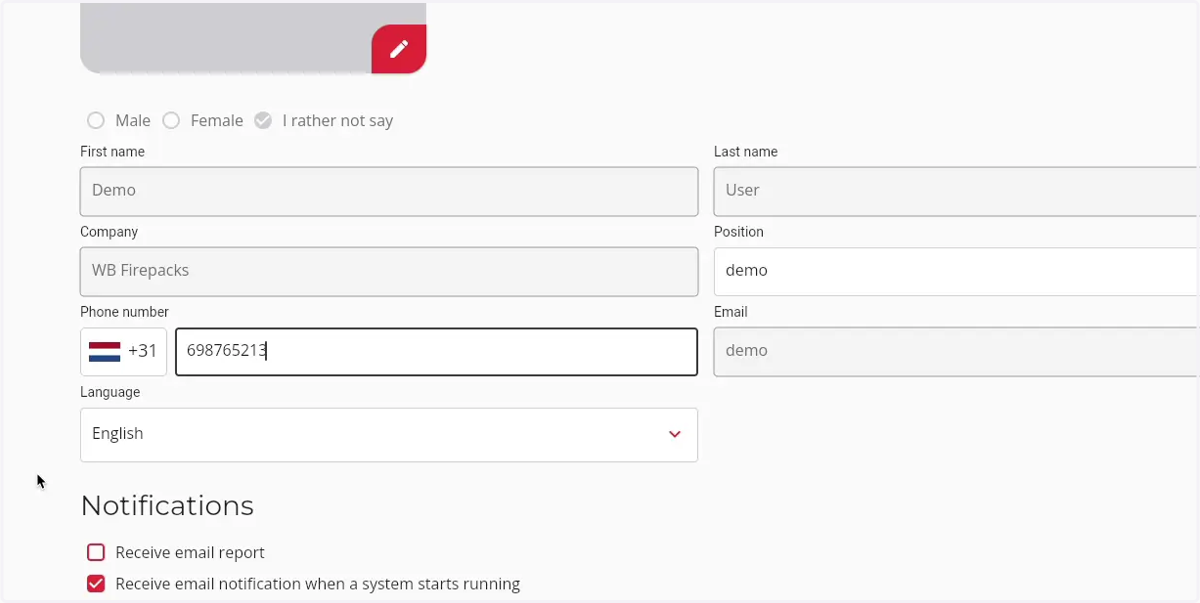Click the phone number input 698765213
1200x603 pixels.
tap(436, 352)
